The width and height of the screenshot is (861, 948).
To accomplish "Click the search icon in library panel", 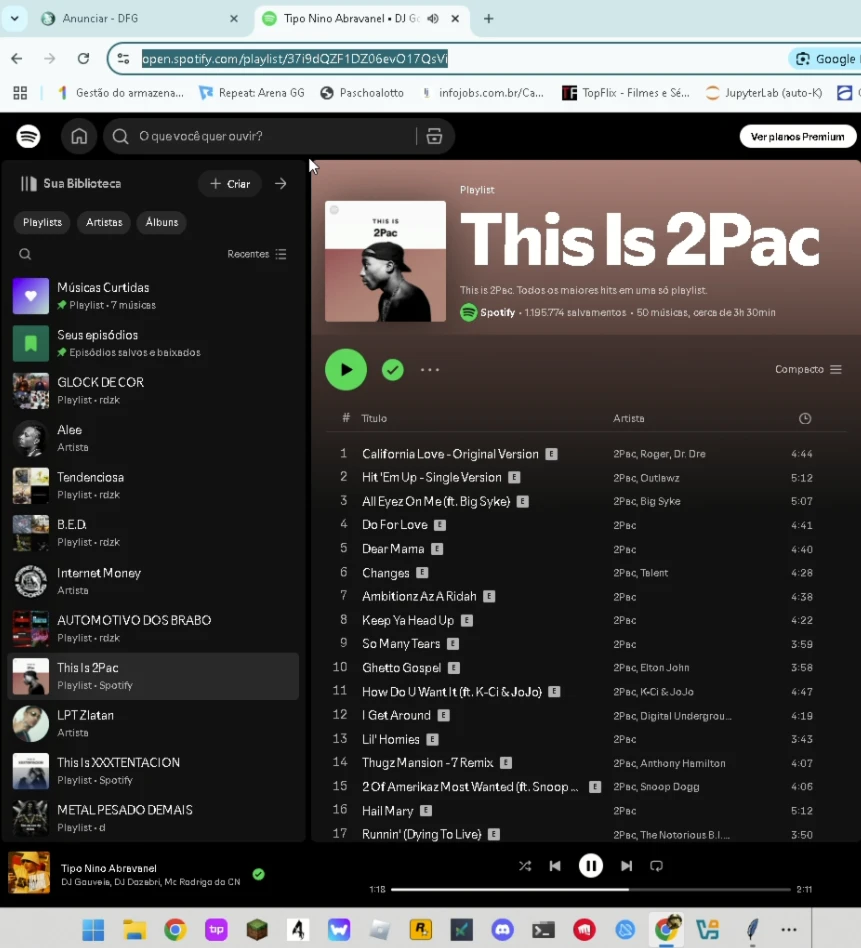I will 25,254.
